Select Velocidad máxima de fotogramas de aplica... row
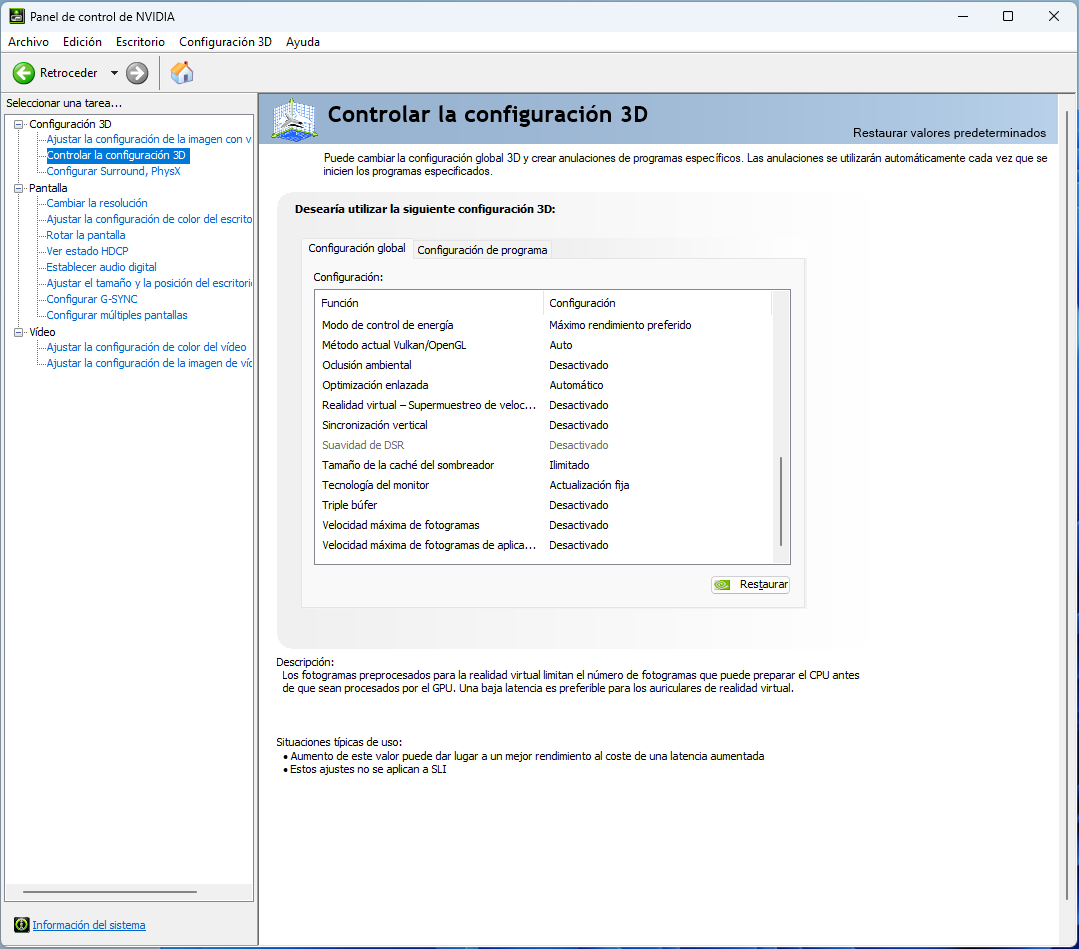Screen dimensions: 1079x949 (544, 545)
